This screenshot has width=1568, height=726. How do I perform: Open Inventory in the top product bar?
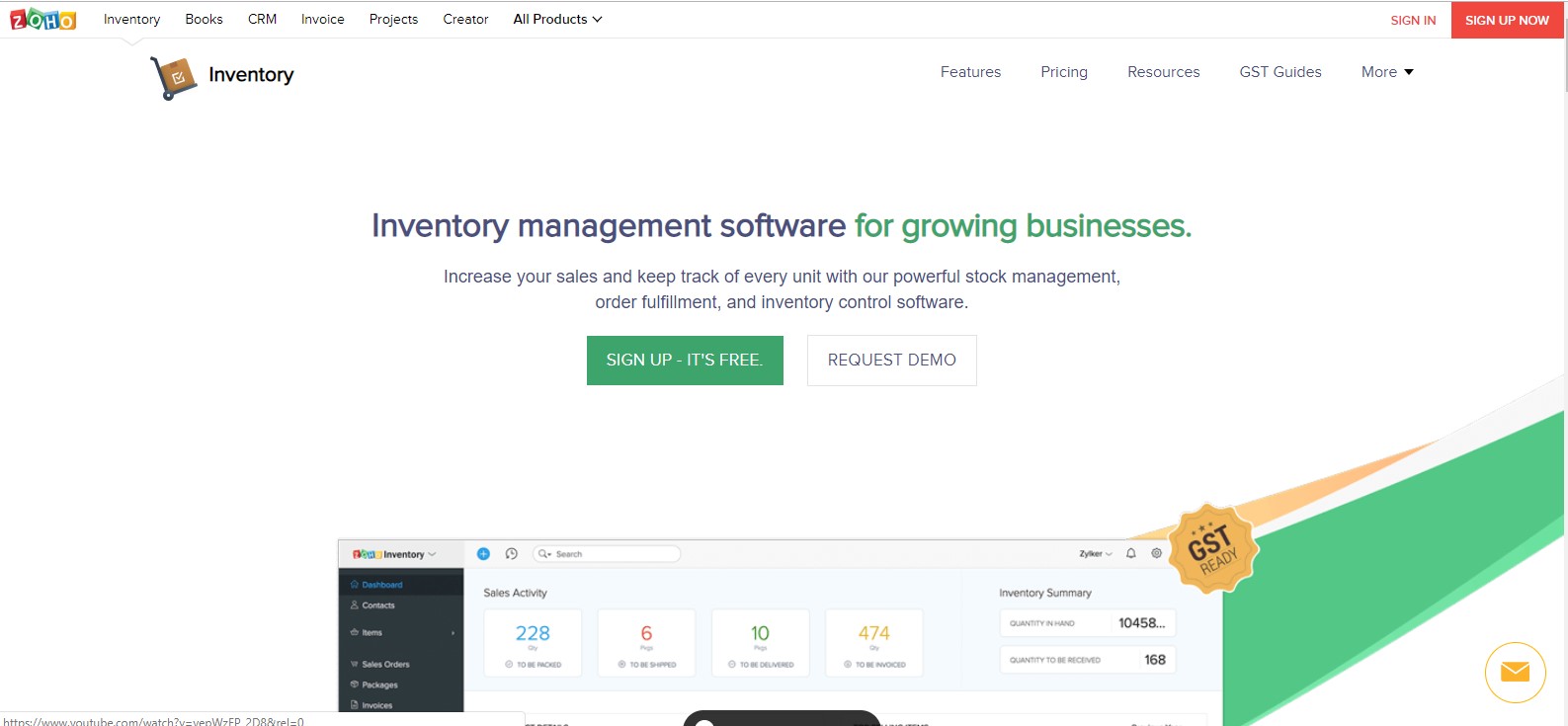(x=131, y=19)
